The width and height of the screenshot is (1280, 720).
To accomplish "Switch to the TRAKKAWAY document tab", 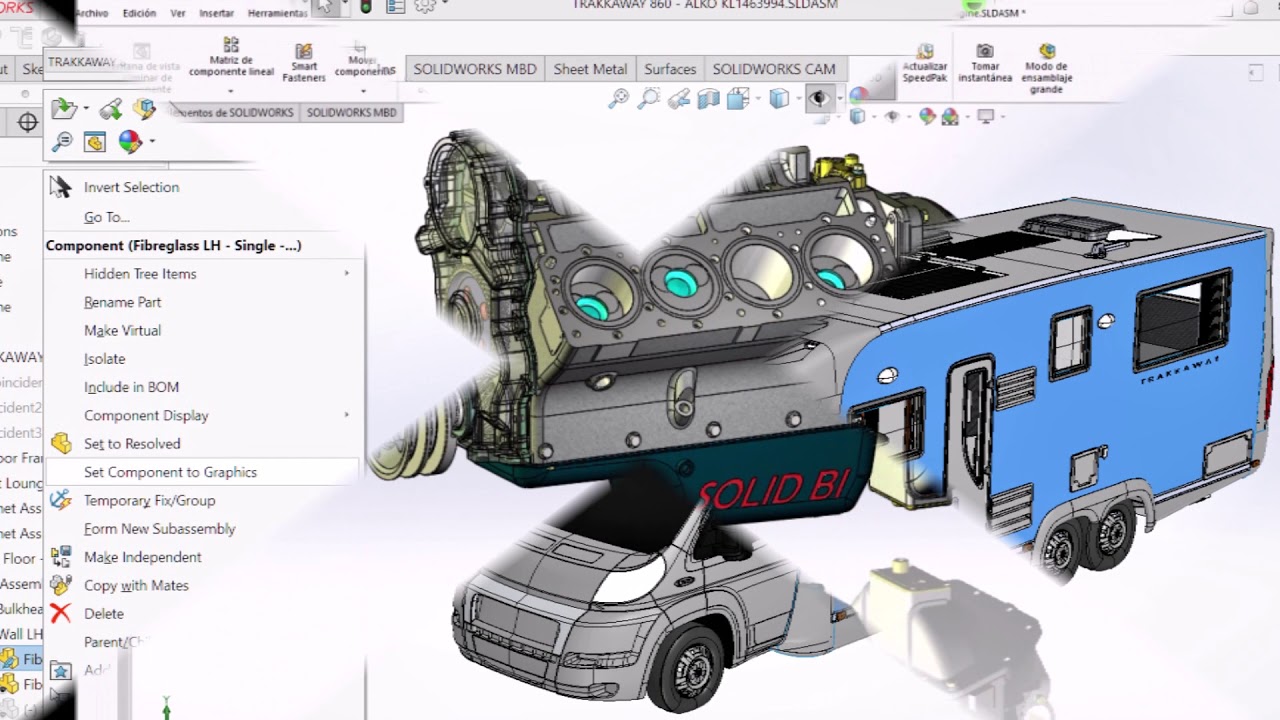I will [x=82, y=62].
